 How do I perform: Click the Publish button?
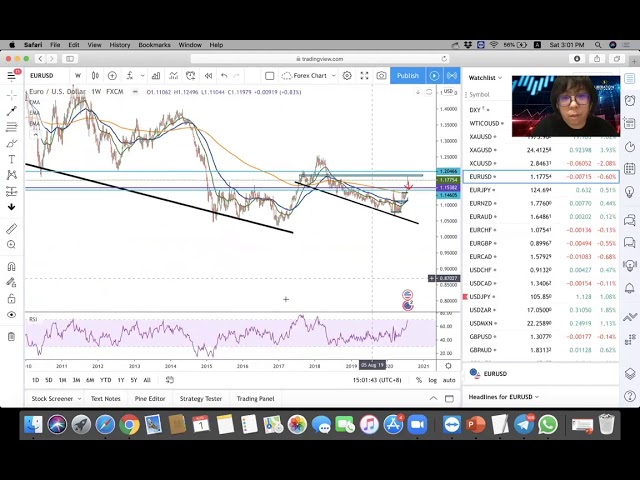pyautogui.click(x=408, y=76)
